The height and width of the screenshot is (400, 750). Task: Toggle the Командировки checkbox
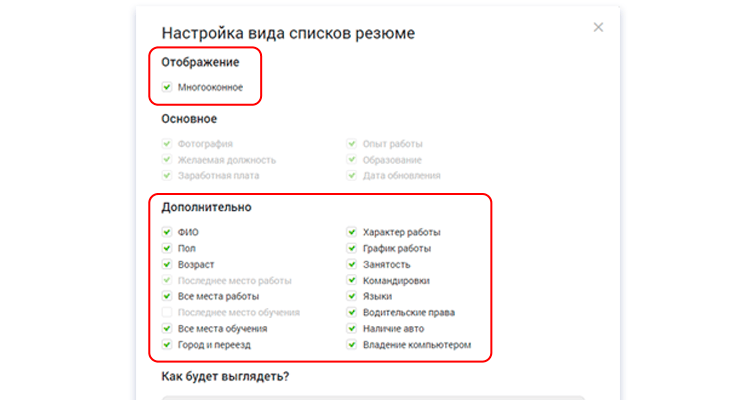(x=352, y=280)
